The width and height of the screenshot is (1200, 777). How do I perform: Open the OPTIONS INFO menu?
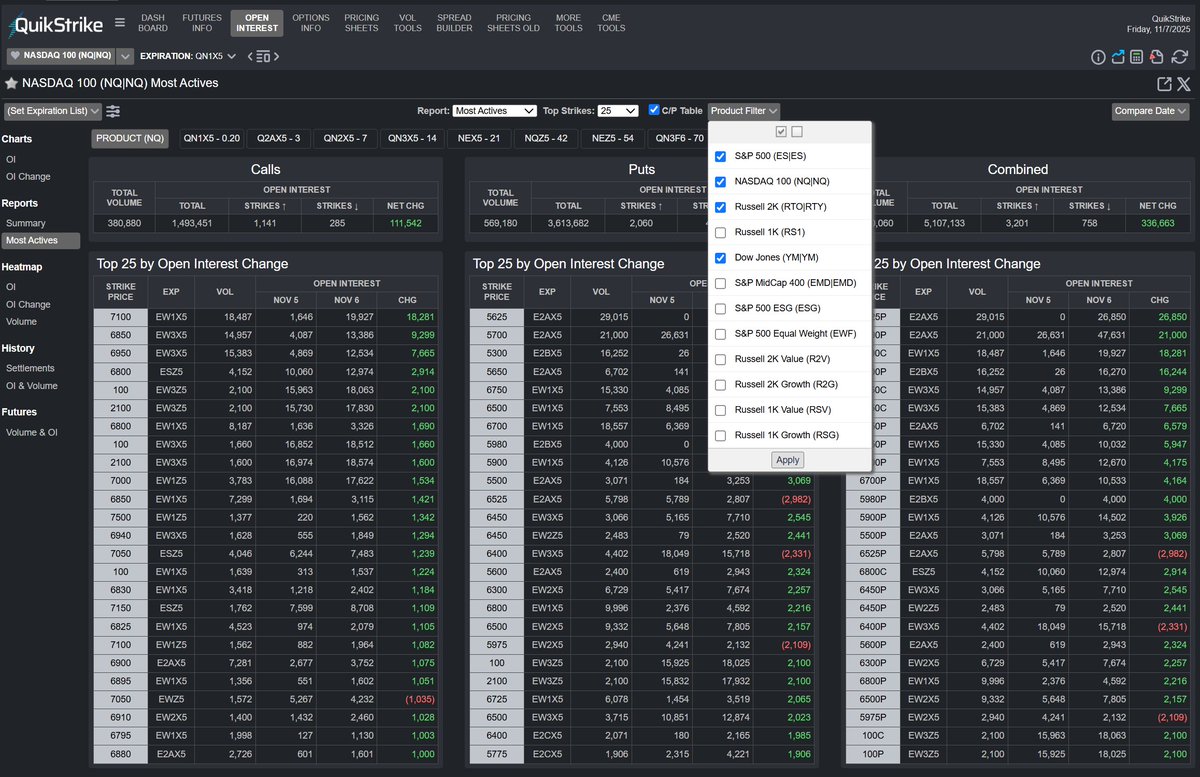[311, 23]
